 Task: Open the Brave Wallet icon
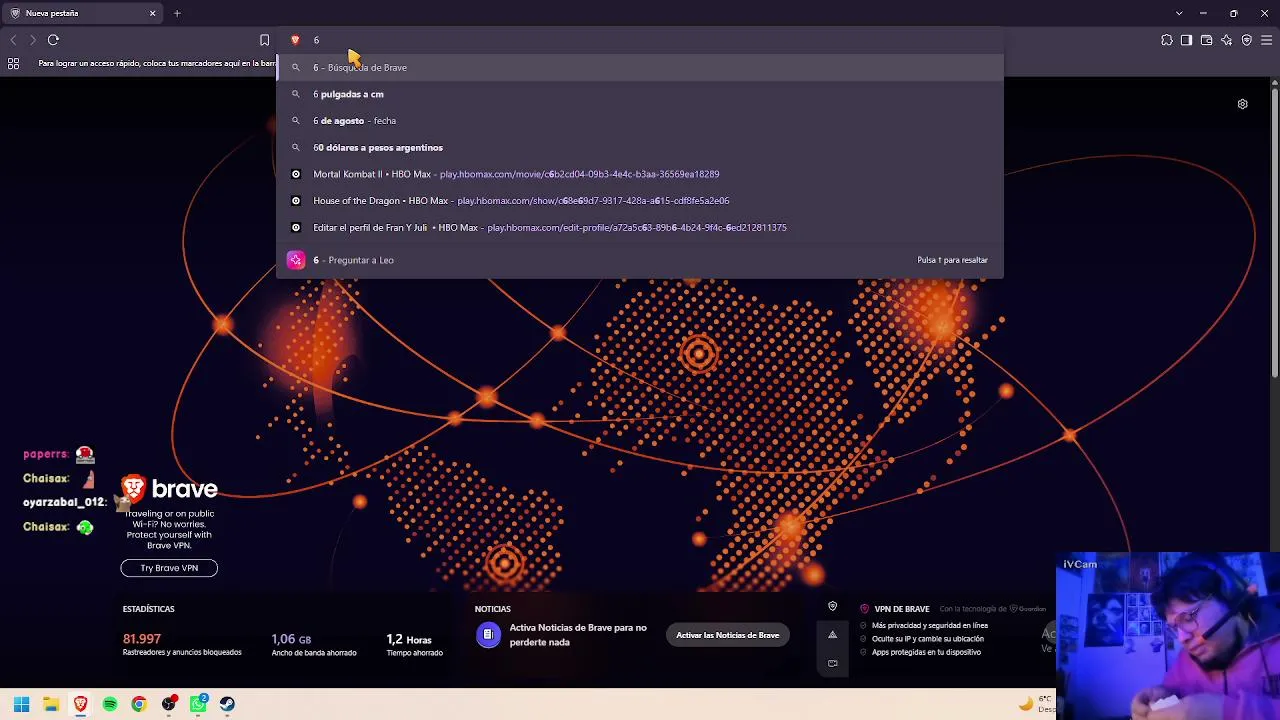coord(1206,40)
